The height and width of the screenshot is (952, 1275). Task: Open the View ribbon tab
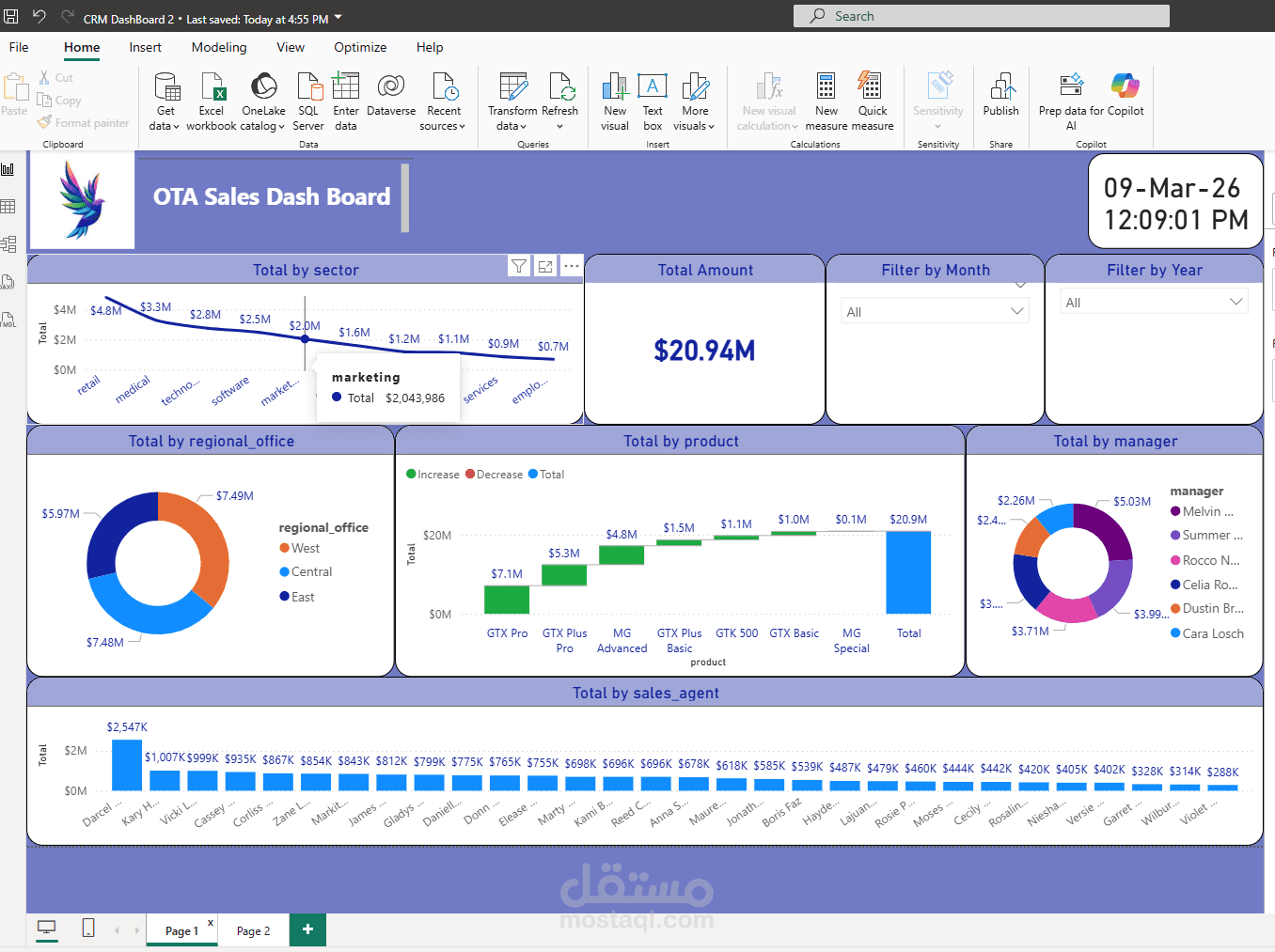(291, 47)
